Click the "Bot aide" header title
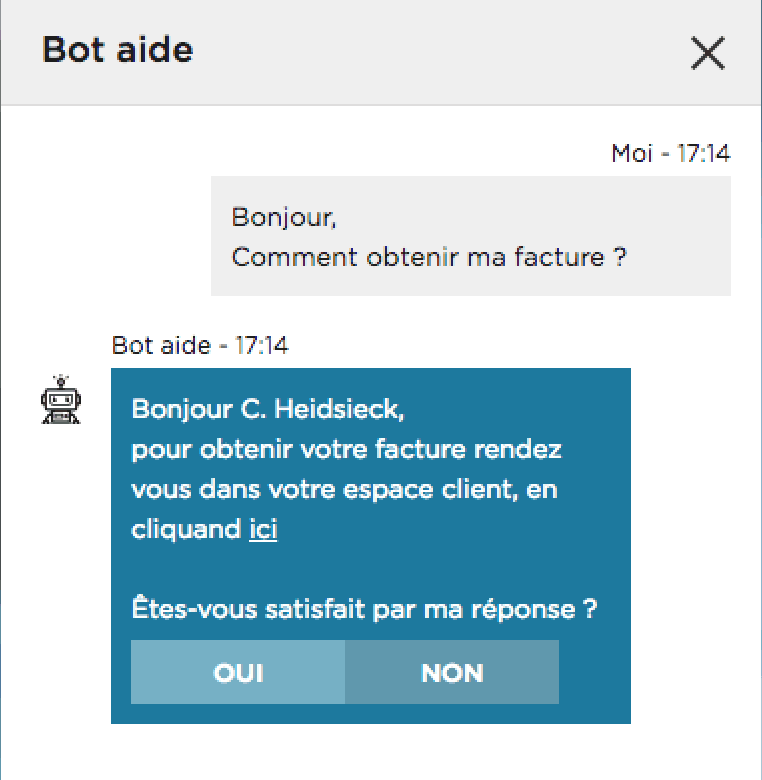762x780 pixels. 118,50
